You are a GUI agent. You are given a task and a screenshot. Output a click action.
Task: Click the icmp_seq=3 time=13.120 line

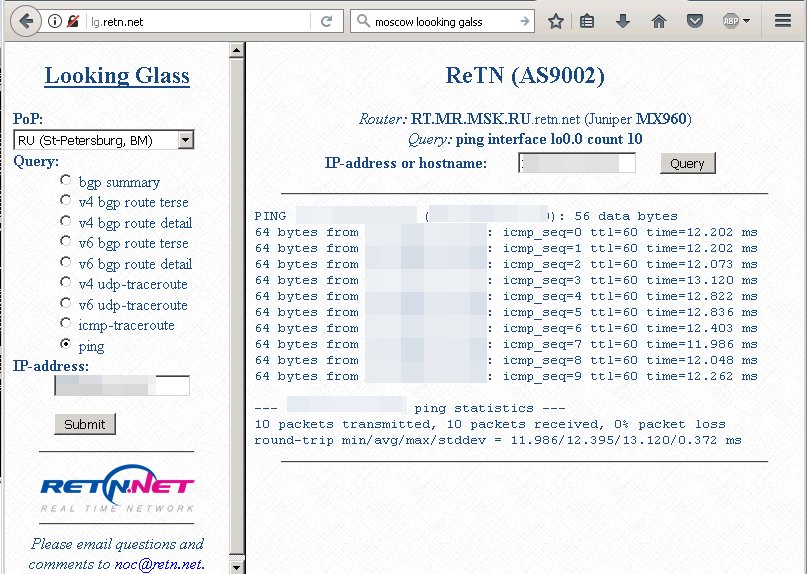pos(506,281)
